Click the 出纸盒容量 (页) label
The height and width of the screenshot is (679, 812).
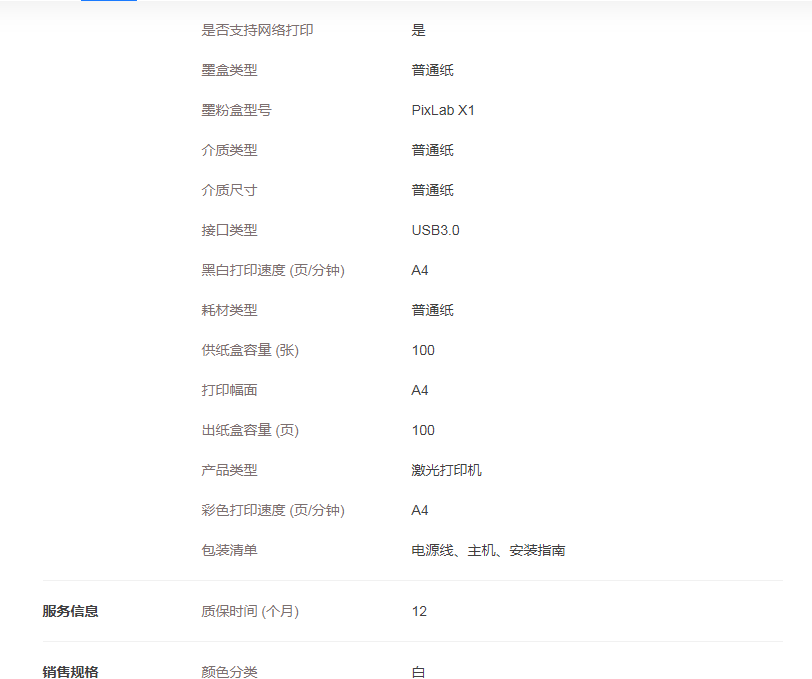pos(250,430)
